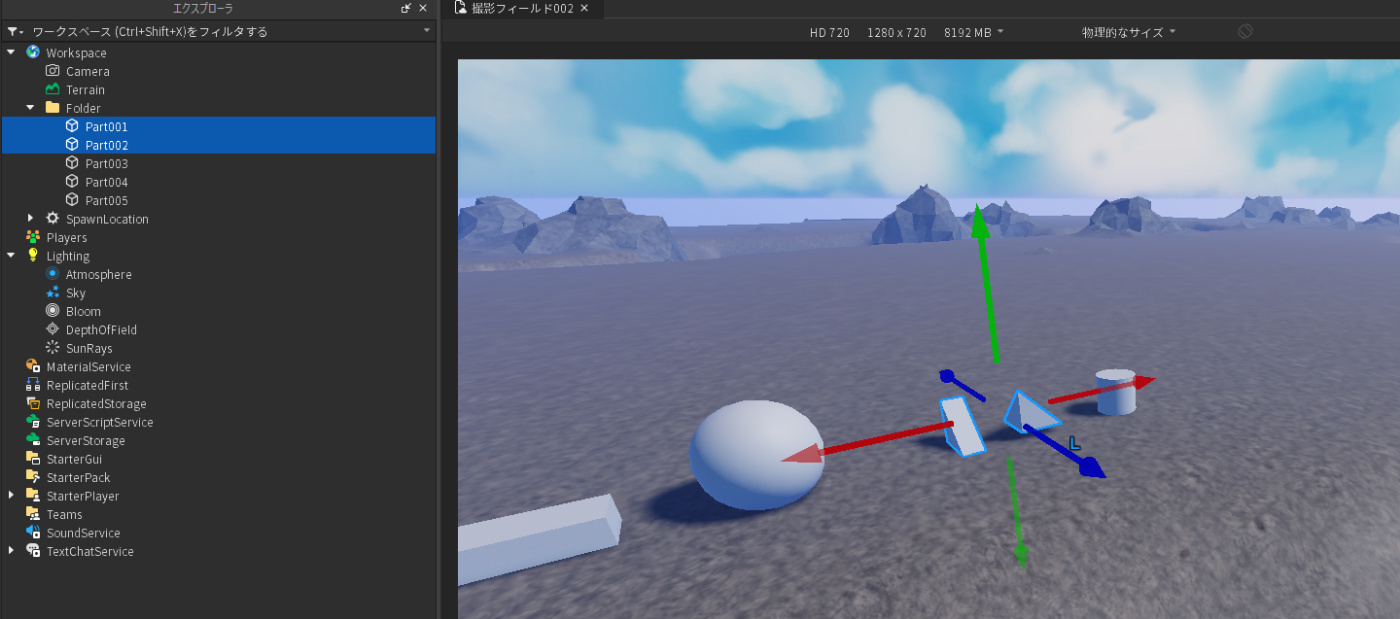This screenshot has width=1400, height=619.
Task: Click the Part003 cube icon
Action: tap(72, 163)
